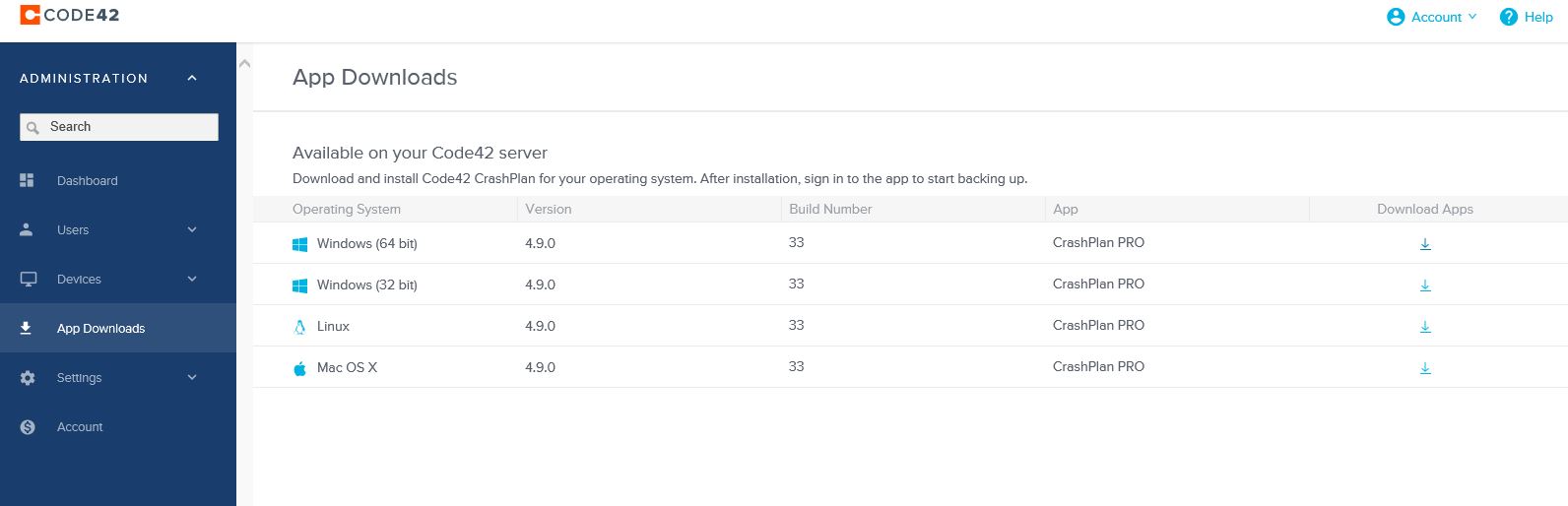Click the Dashboard grid icon in sidebar

tap(27, 180)
